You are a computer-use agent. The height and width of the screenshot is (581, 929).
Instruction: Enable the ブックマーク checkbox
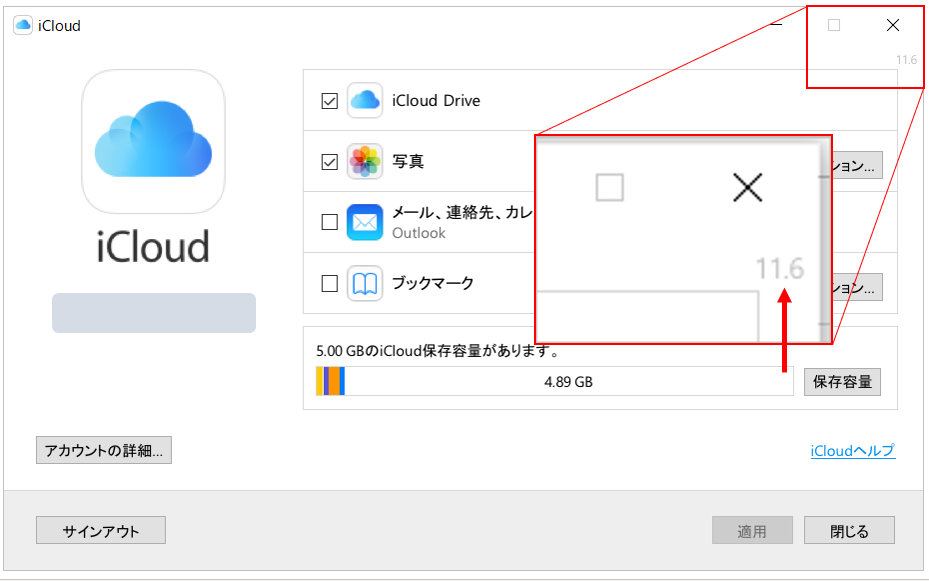[x=329, y=283]
